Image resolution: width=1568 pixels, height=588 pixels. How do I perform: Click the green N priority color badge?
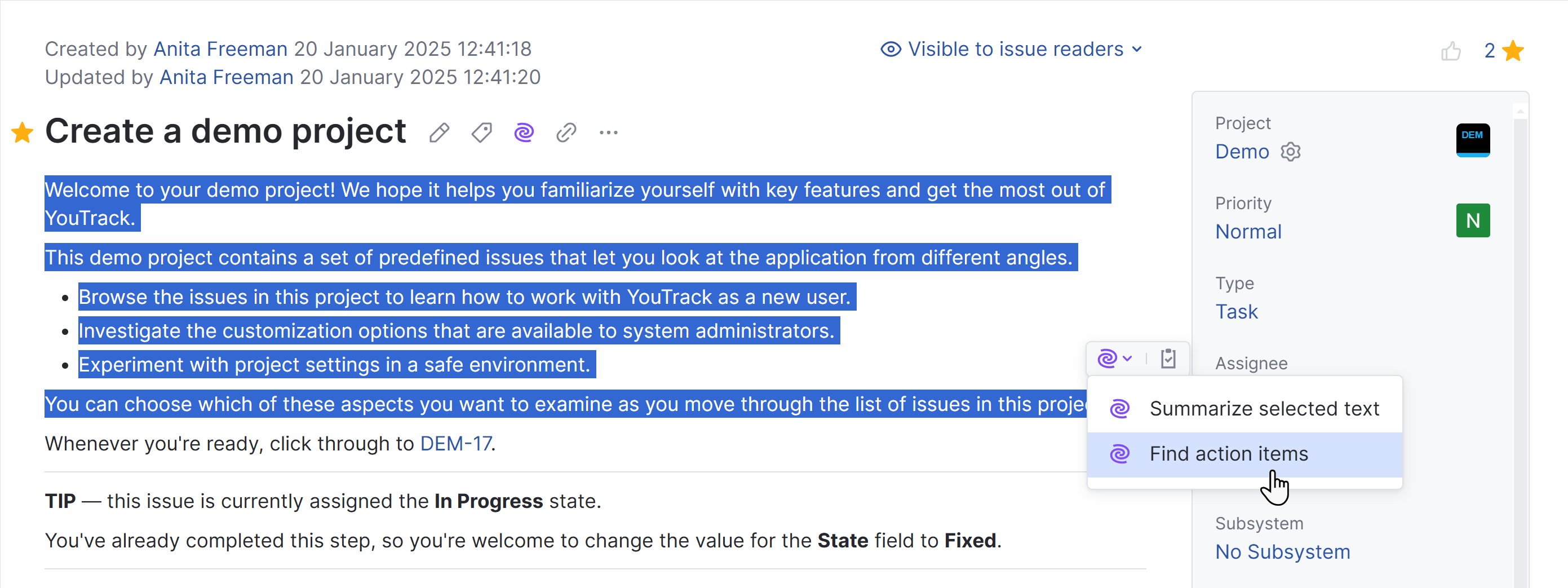tap(1472, 220)
